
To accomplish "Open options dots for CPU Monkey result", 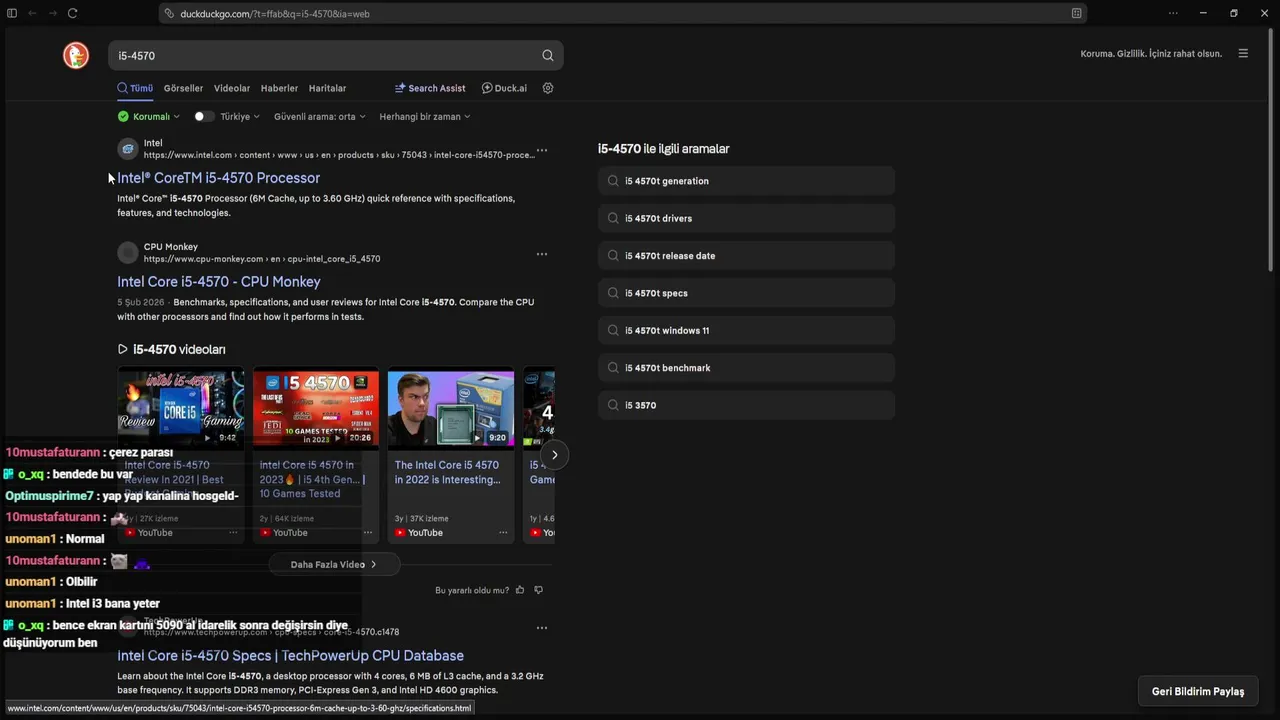I will pos(542,254).
